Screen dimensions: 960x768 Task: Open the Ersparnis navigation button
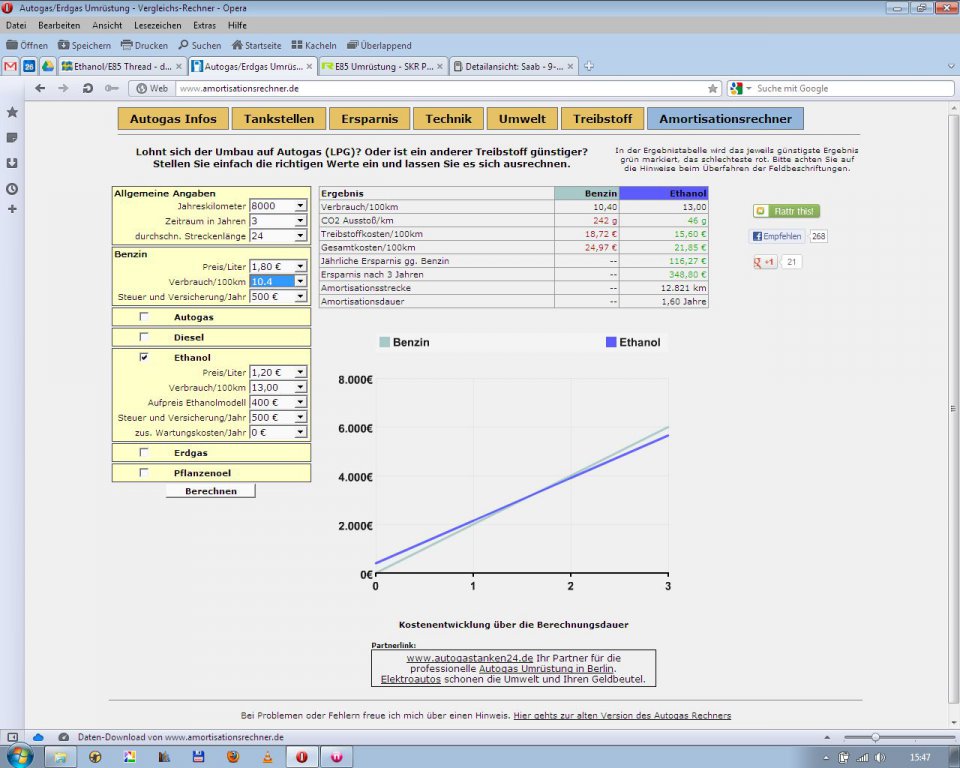click(369, 119)
